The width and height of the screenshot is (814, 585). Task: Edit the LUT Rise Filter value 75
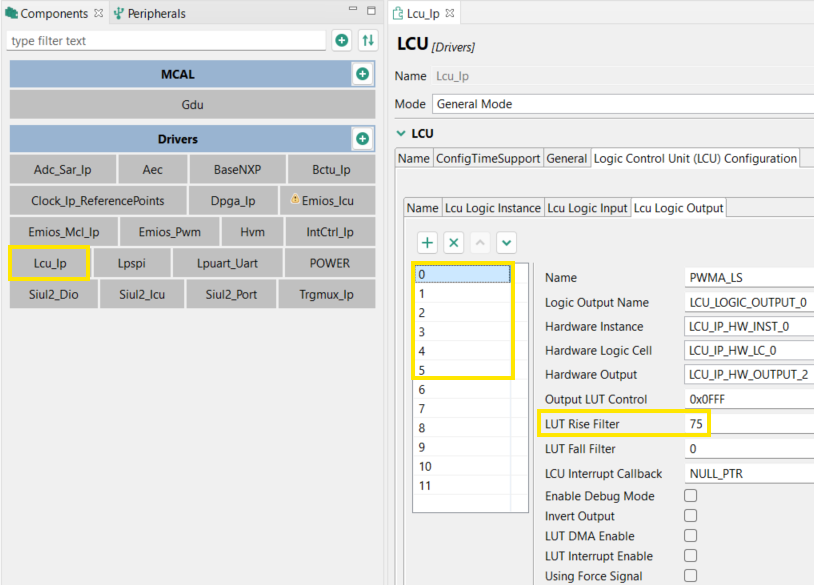tap(749, 424)
